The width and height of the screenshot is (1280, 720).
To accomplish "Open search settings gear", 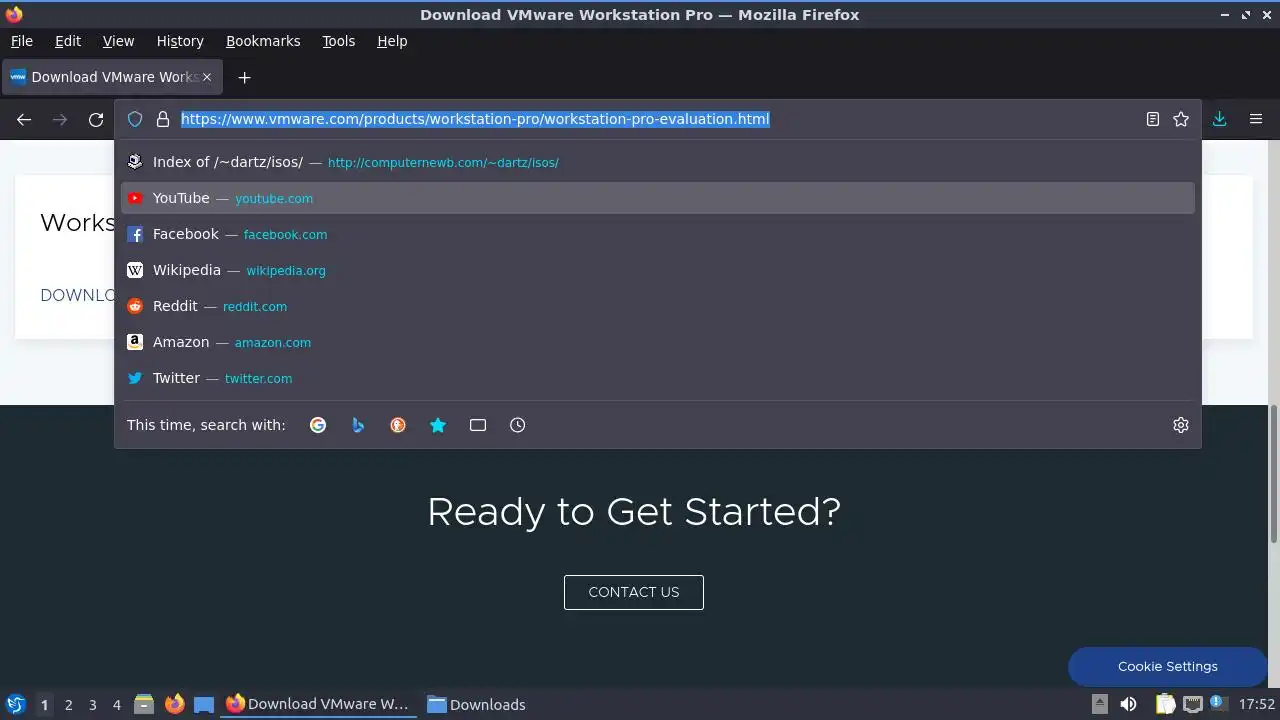I will tap(1181, 425).
